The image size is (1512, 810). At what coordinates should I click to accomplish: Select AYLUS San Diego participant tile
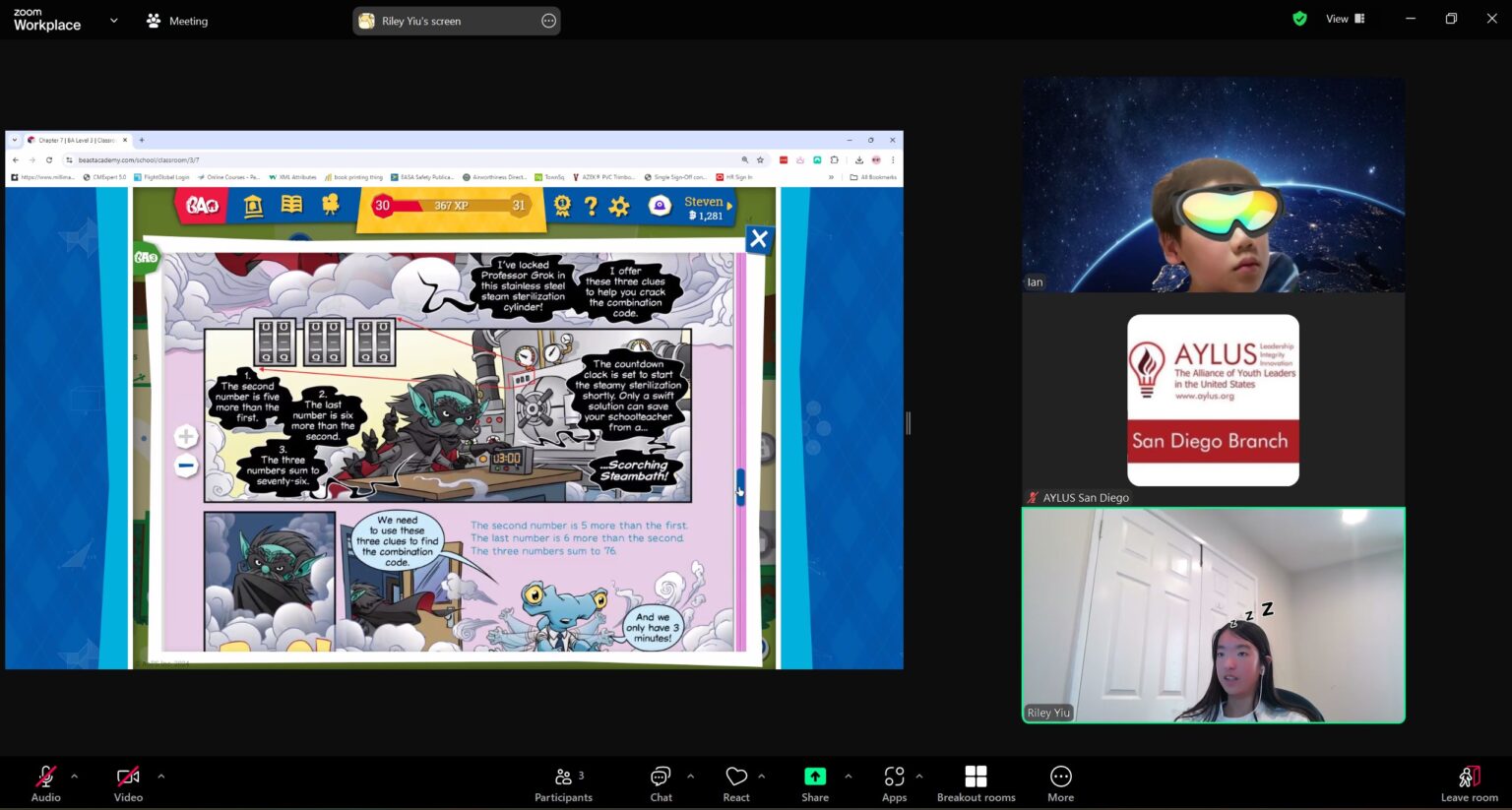1213,400
